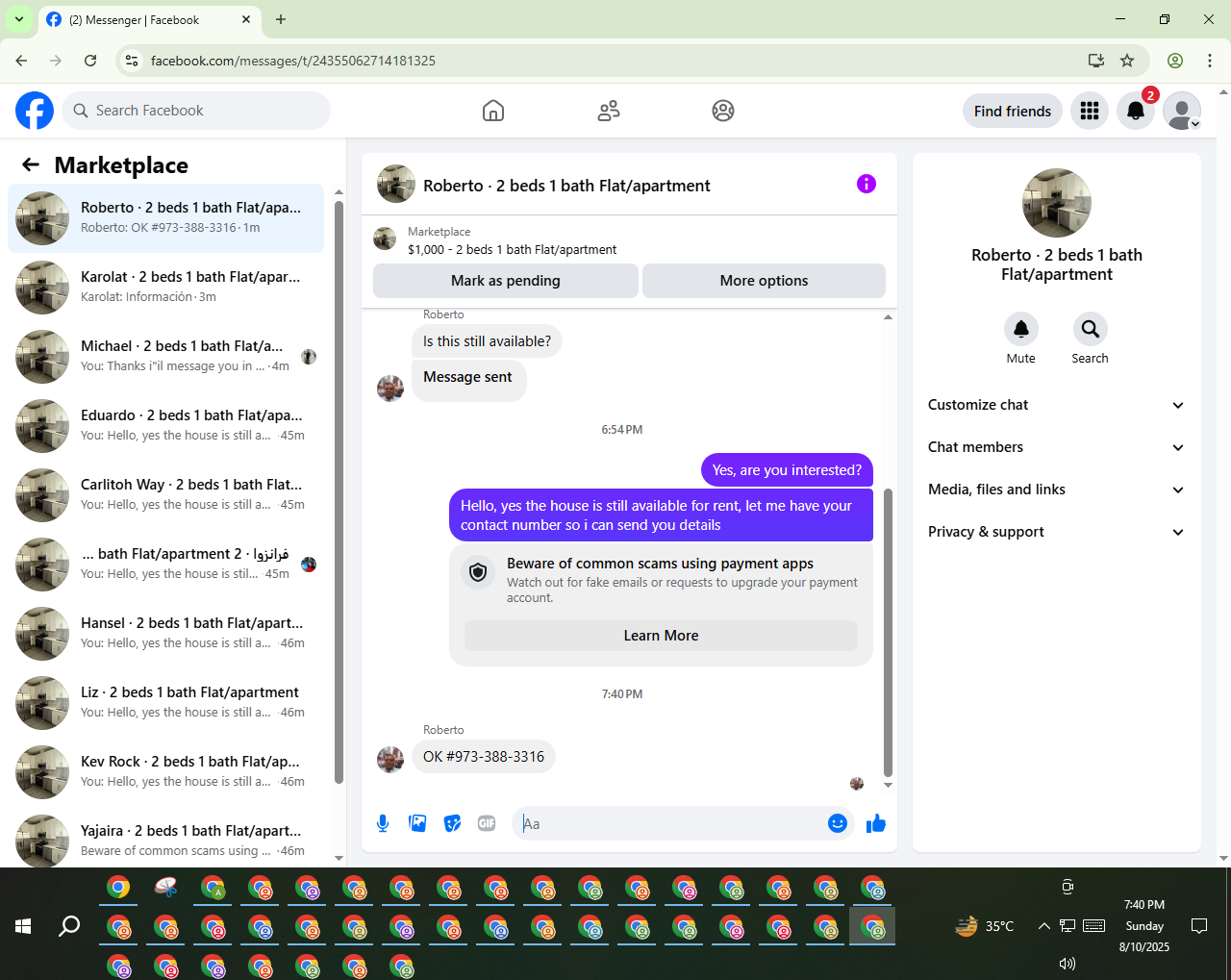The height and width of the screenshot is (980, 1231).
Task: Open the Notifications bell icon
Action: pyautogui.click(x=1136, y=111)
